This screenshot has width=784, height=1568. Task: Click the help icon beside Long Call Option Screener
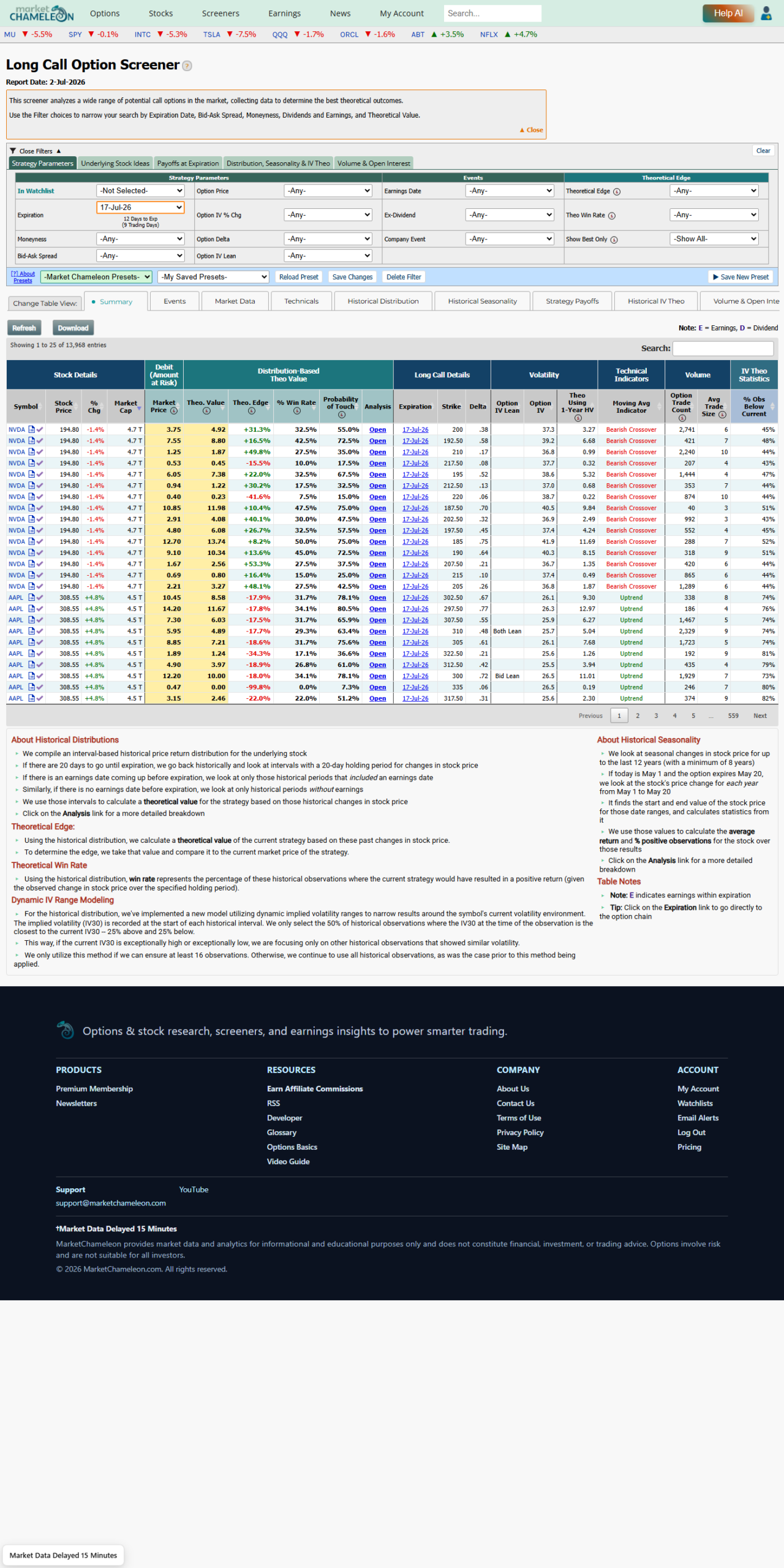pos(187,66)
